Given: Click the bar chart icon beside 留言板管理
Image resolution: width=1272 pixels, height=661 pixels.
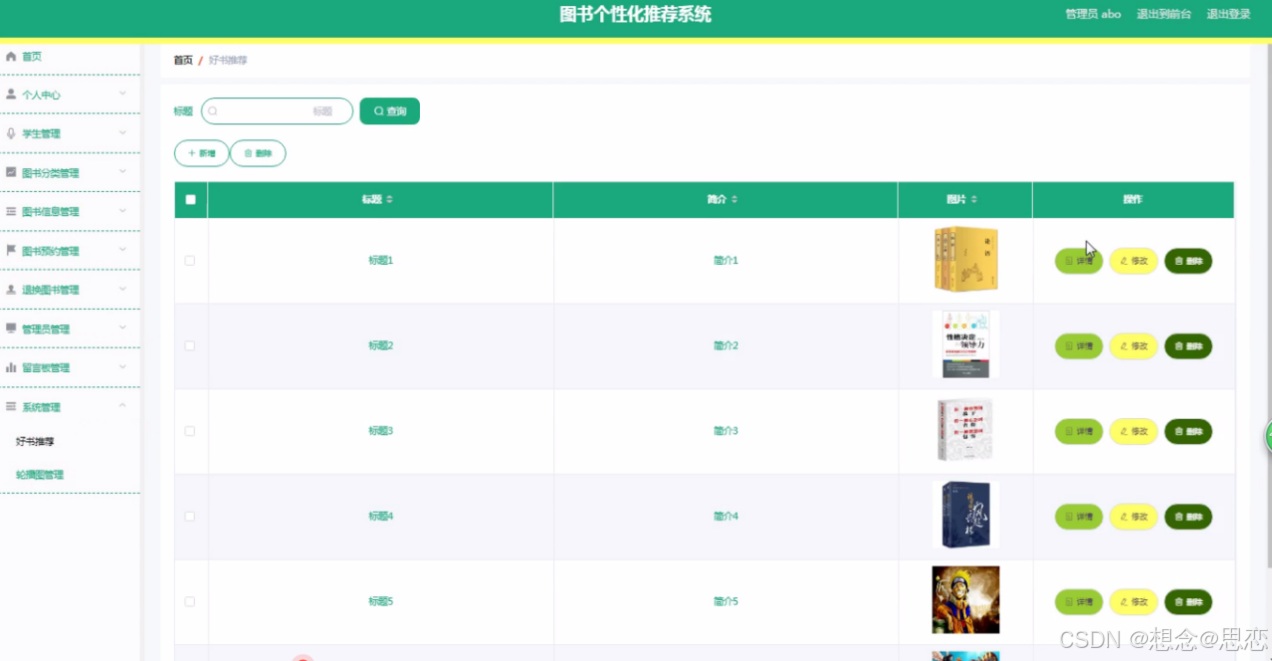Looking at the screenshot, I should click(x=11, y=368).
